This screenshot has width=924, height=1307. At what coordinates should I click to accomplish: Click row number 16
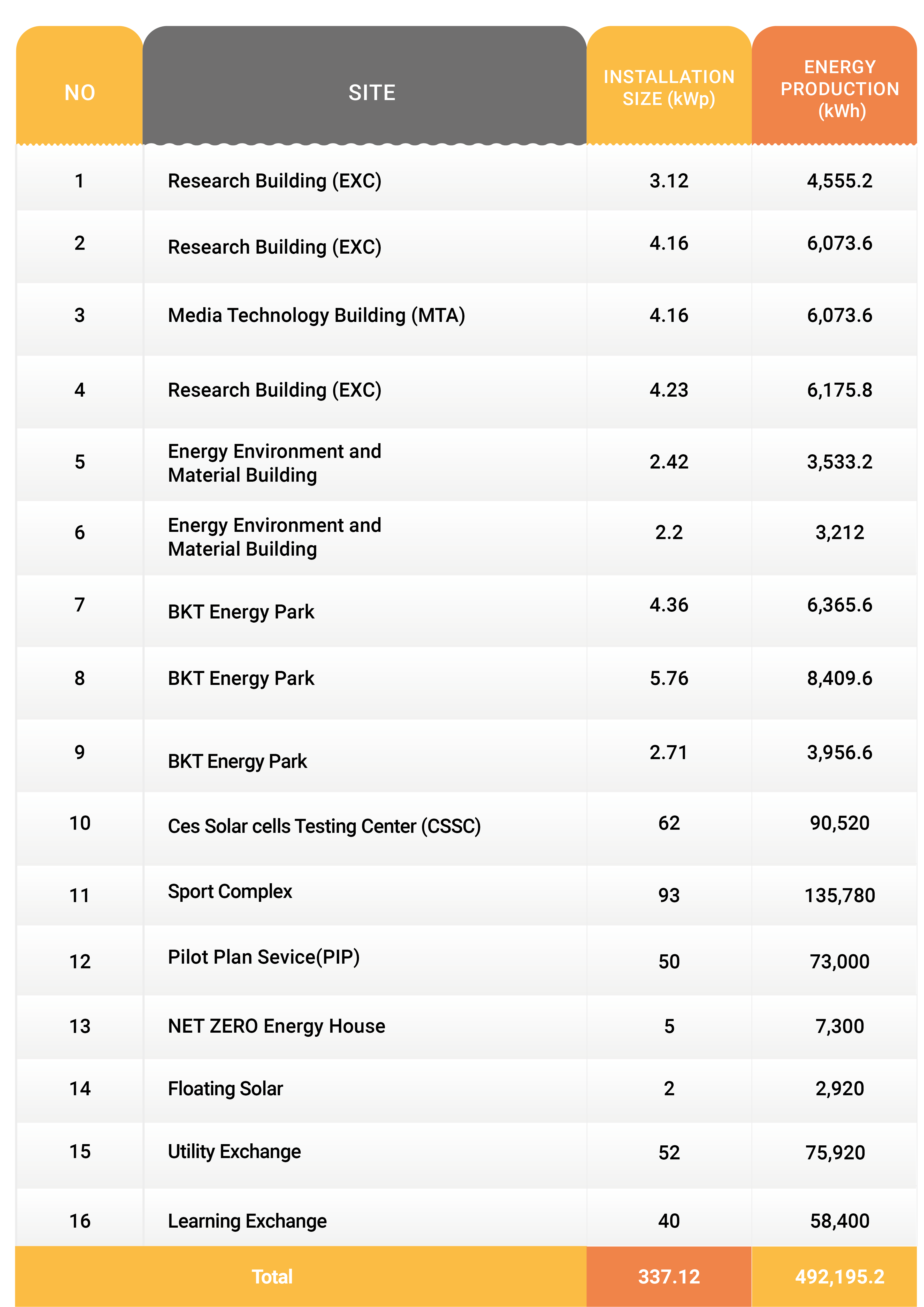point(80,1221)
